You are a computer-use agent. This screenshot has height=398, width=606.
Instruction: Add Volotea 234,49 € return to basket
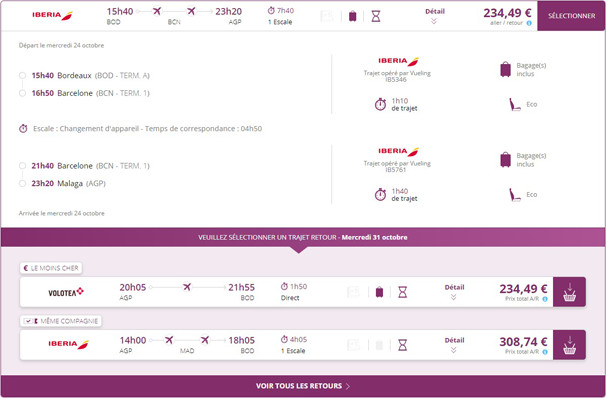(569, 292)
